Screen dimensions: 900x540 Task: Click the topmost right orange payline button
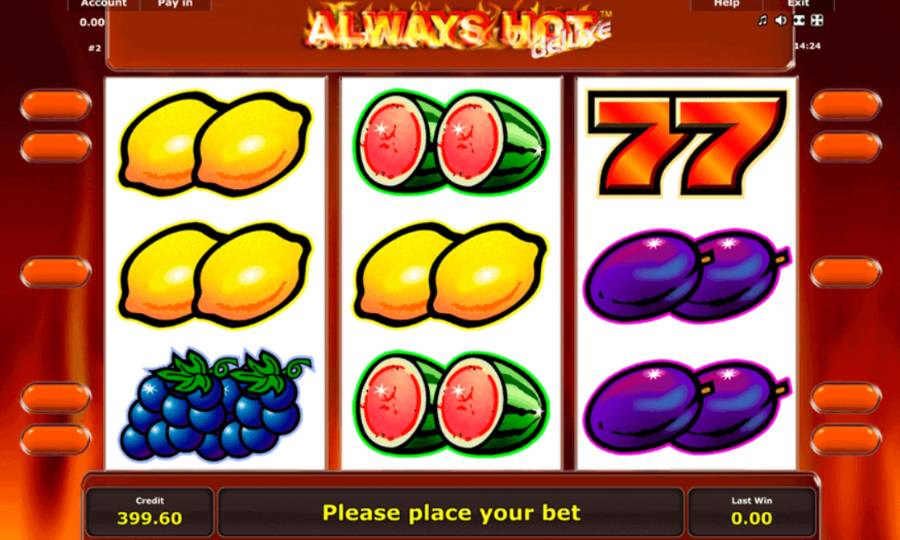pos(845,105)
